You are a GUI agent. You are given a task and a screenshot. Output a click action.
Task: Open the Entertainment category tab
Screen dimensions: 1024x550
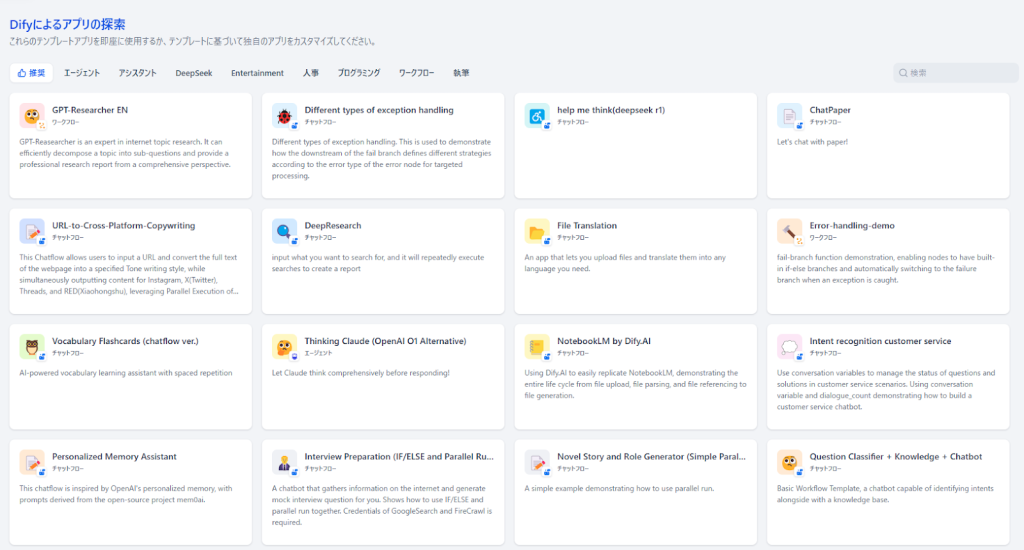[257, 73]
